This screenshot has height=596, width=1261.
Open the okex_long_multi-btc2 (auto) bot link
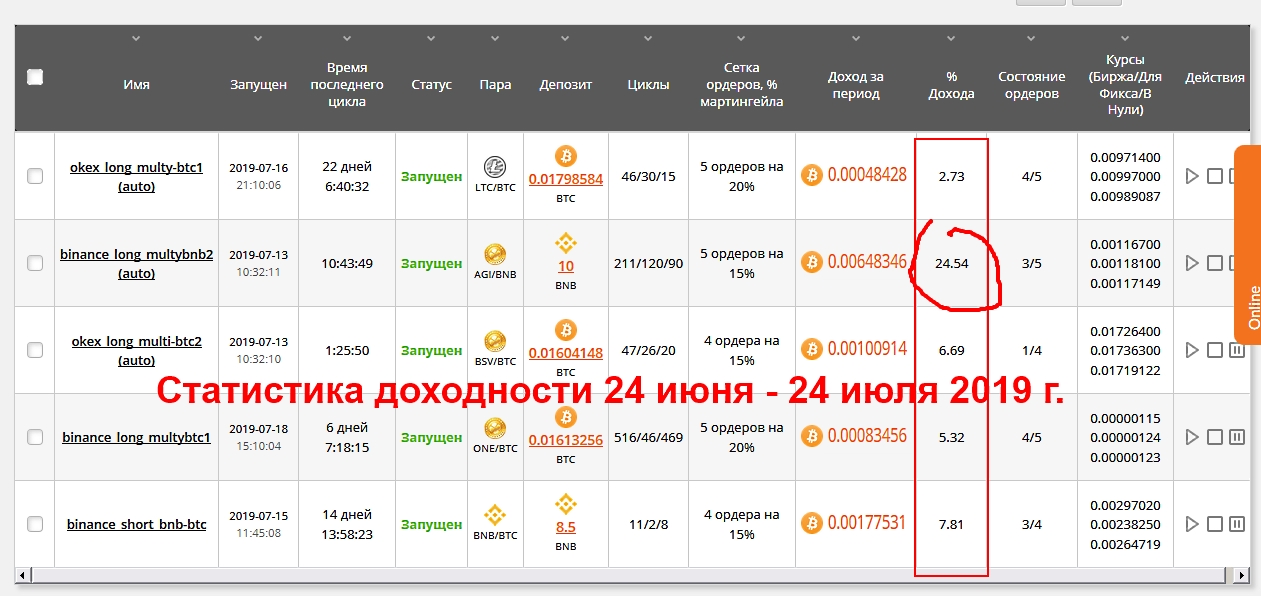136,351
